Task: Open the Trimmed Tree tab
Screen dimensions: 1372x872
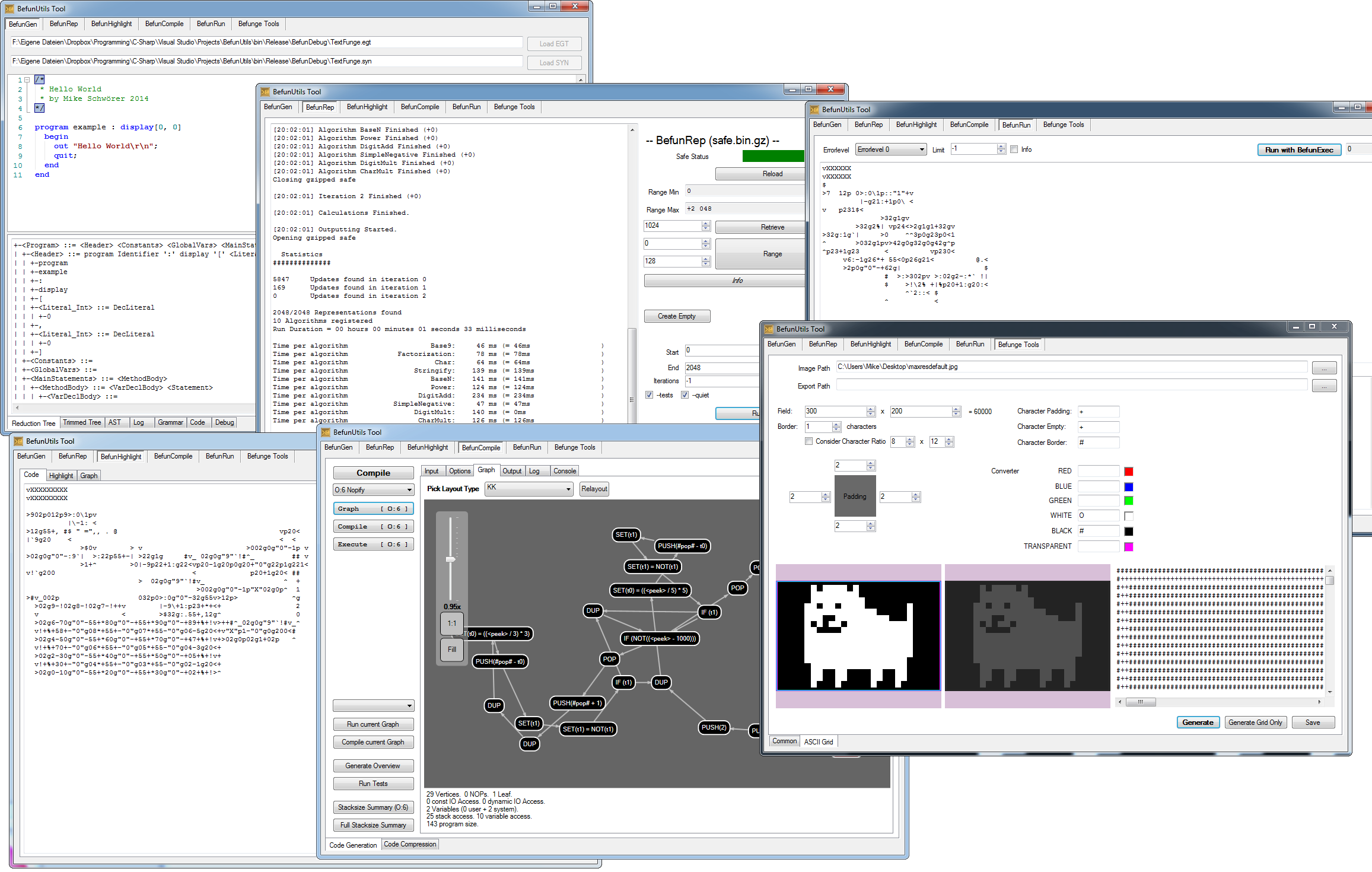Action: 82,422
